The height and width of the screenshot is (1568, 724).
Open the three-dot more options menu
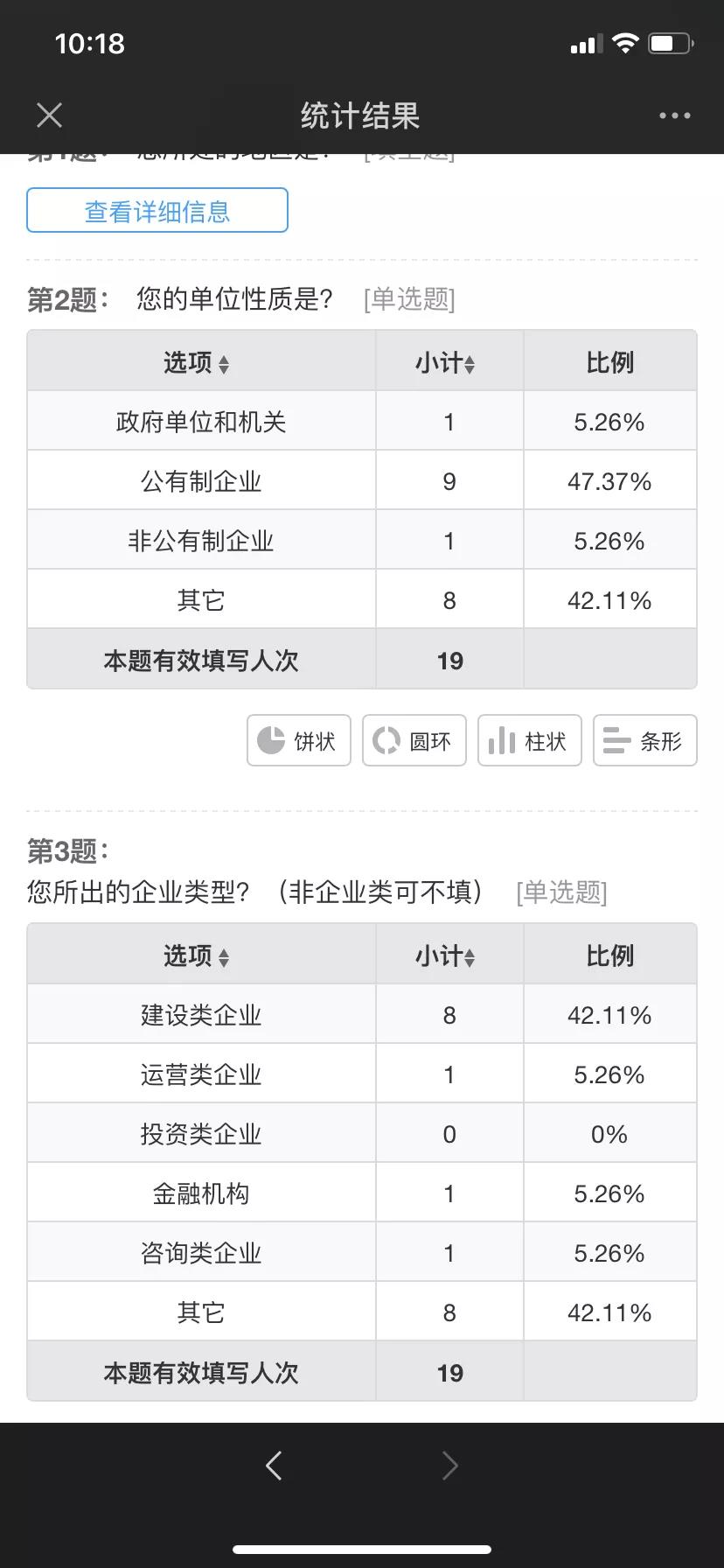click(x=674, y=115)
